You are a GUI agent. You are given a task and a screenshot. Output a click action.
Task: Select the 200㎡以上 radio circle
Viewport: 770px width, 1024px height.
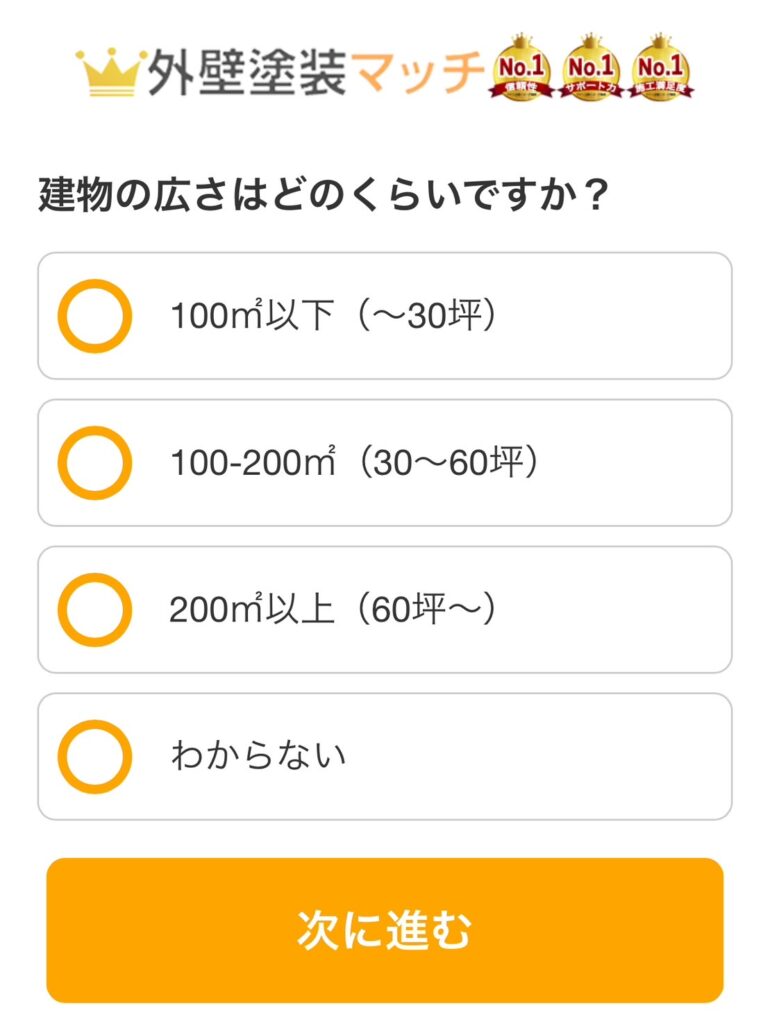[x=95, y=610]
